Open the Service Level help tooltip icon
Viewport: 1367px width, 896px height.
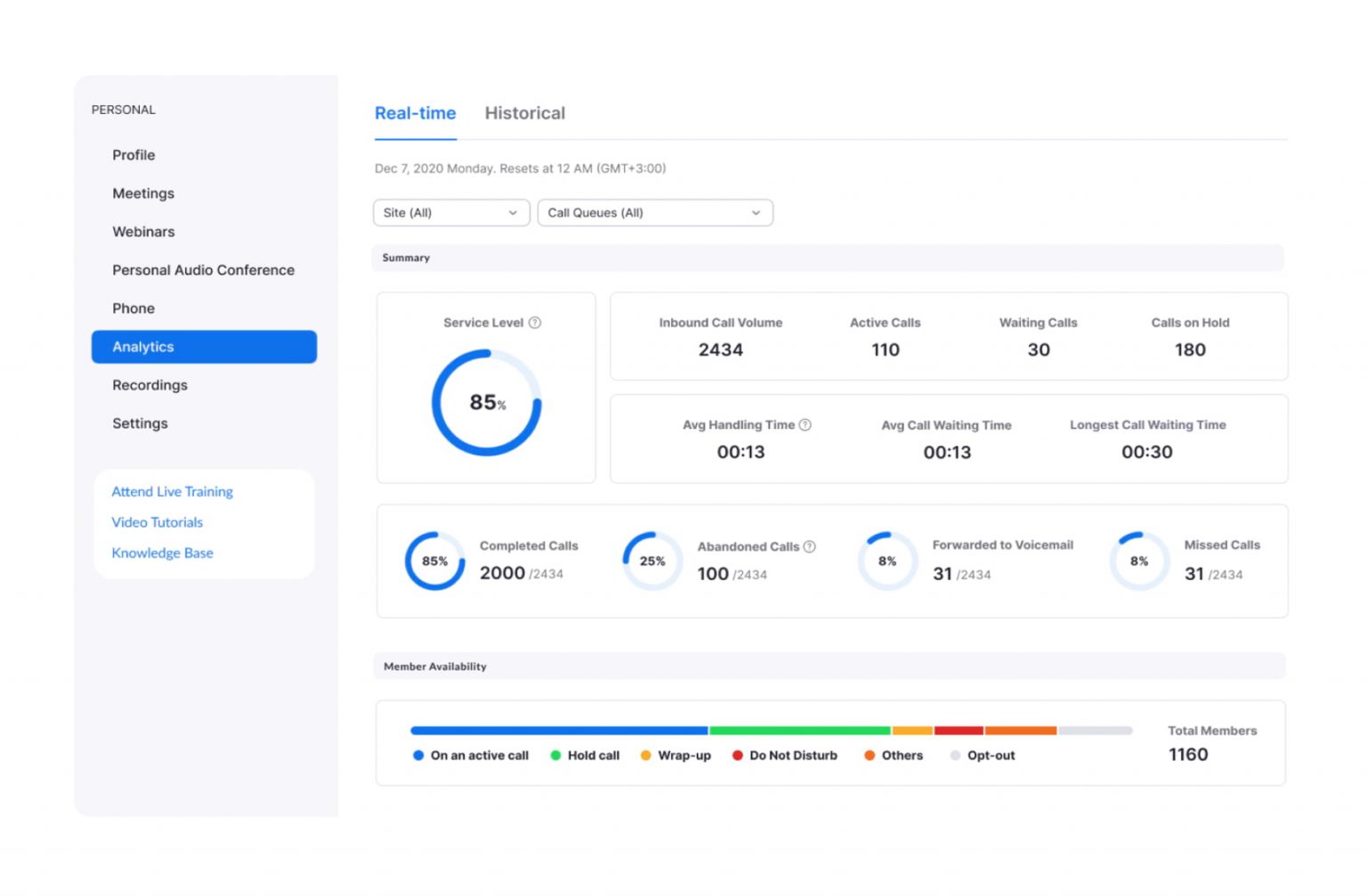click(x=534, y=323)
